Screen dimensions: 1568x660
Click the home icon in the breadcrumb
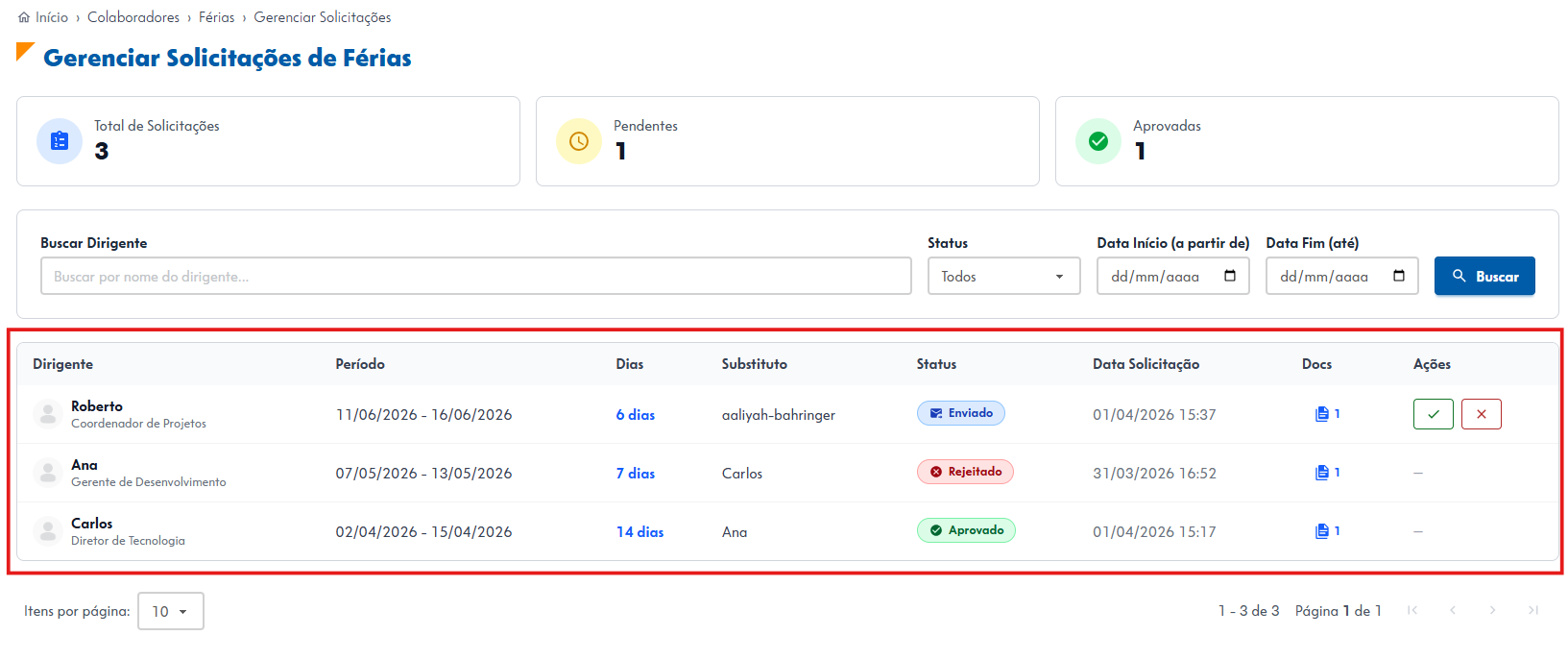pyautogui.click(x=24, y=17)
